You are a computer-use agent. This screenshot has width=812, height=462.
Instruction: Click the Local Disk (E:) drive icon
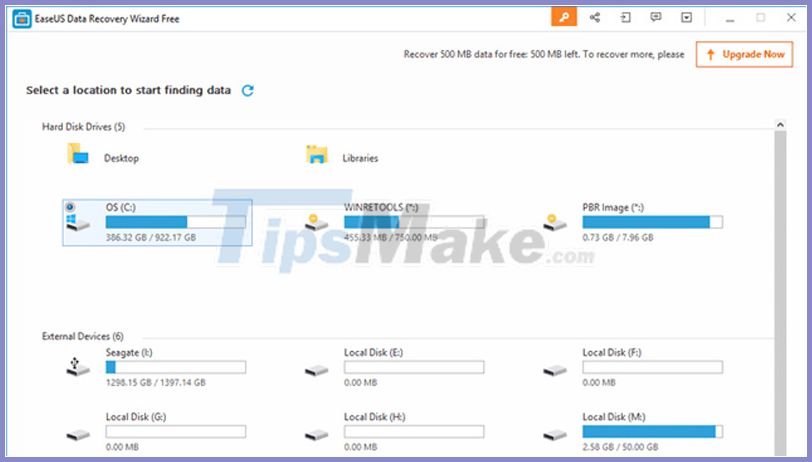coord(316,371)
